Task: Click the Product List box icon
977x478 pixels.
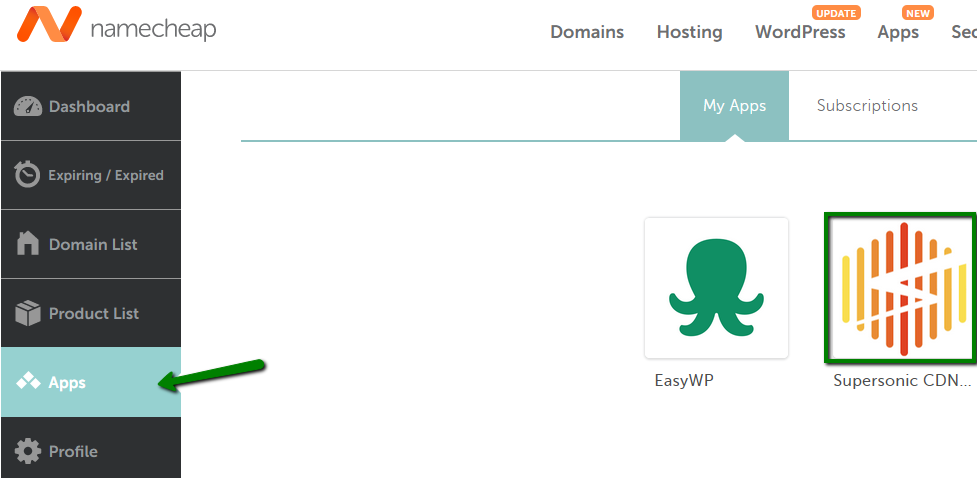Action: pos(28,313)
